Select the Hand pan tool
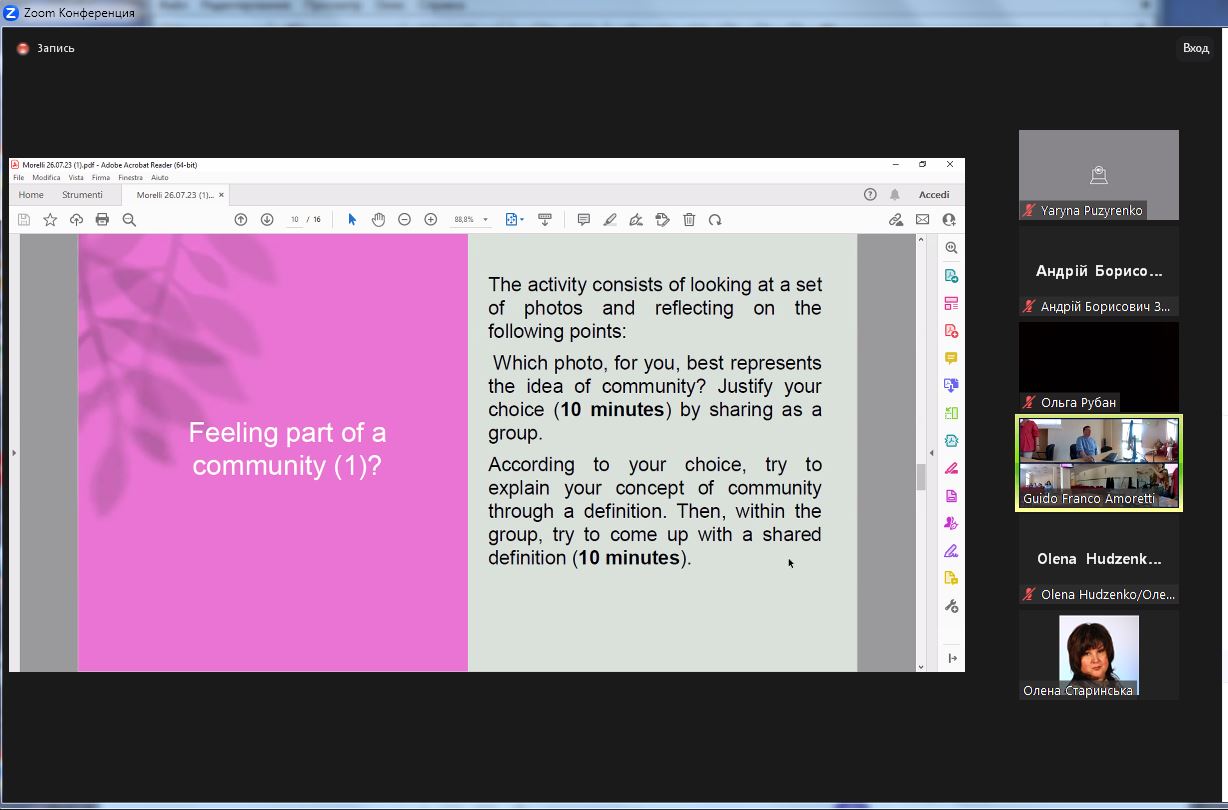The image size is (1228, 810). pos(378,220)
